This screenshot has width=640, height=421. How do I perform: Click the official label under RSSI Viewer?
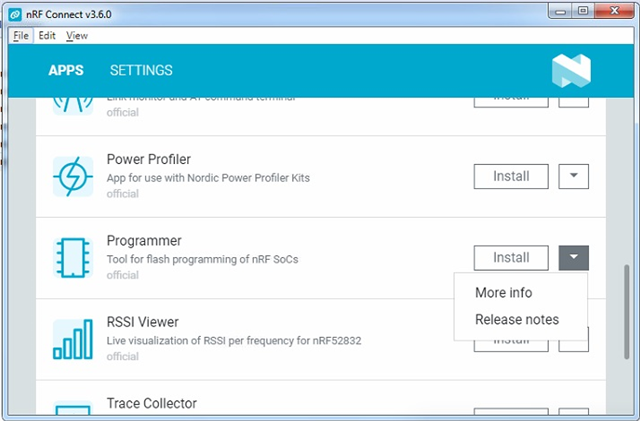pyautogui.click(x=122, y=356)
